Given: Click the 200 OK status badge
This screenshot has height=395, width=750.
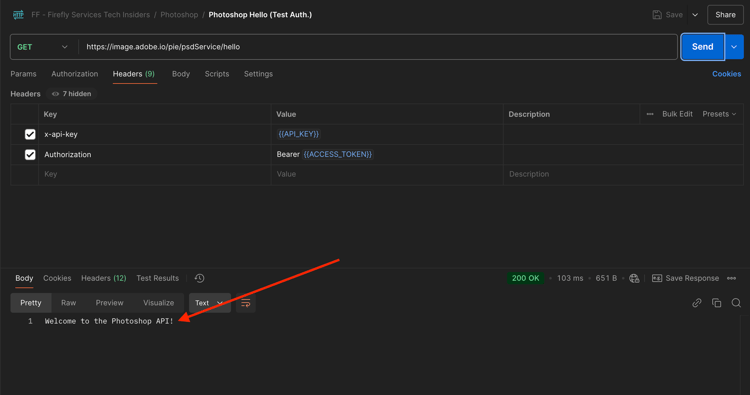Looking at the screenshot, I should coord(525,278).
